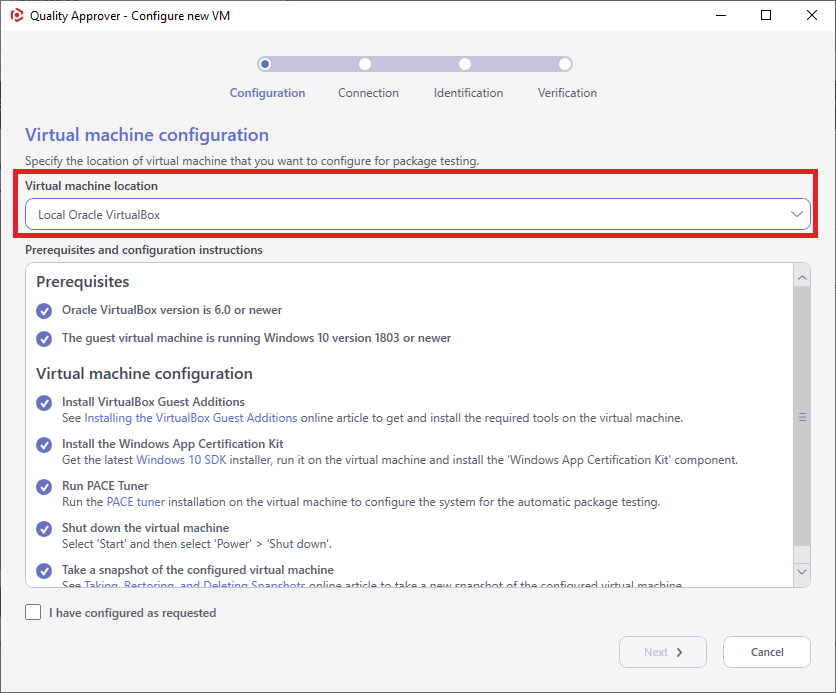Minimize the Configure new VM window
This screenshot has height=693, width=836.
click(721, 15)
